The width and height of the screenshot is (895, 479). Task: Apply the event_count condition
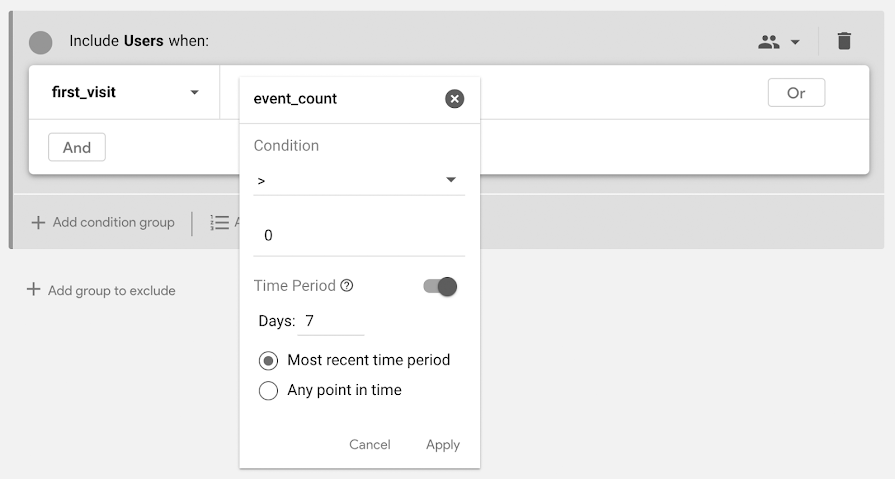(x=443, y=445)
